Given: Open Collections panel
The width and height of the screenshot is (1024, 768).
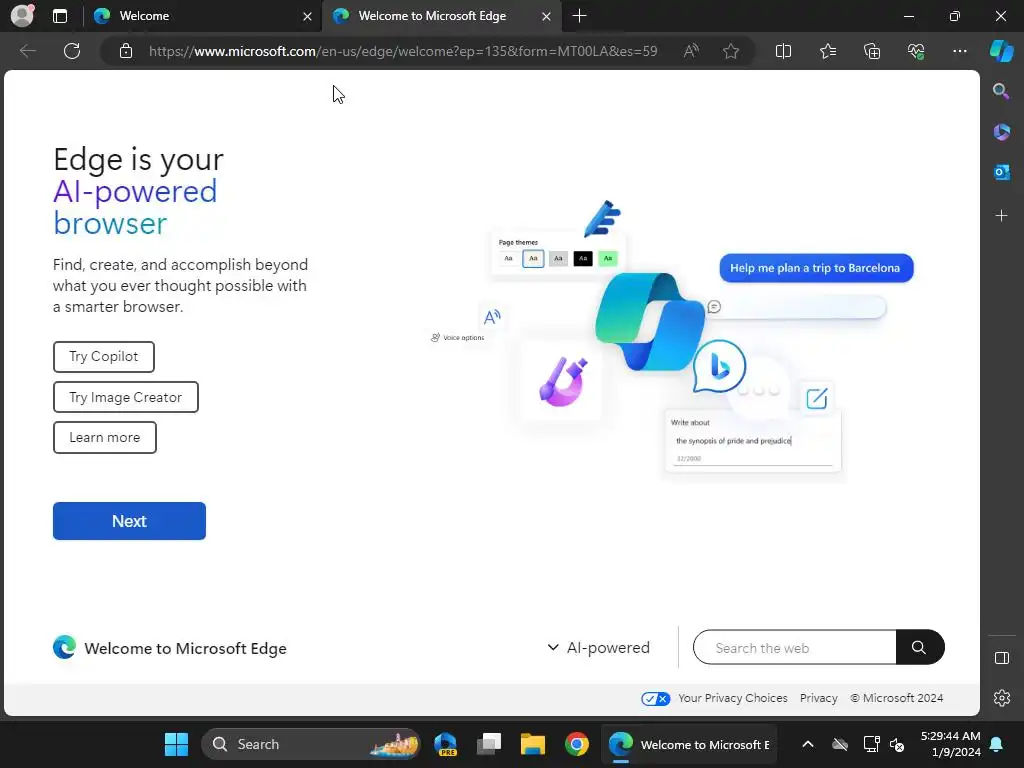Looking at the screenshot, I should (x=872, y=51).
